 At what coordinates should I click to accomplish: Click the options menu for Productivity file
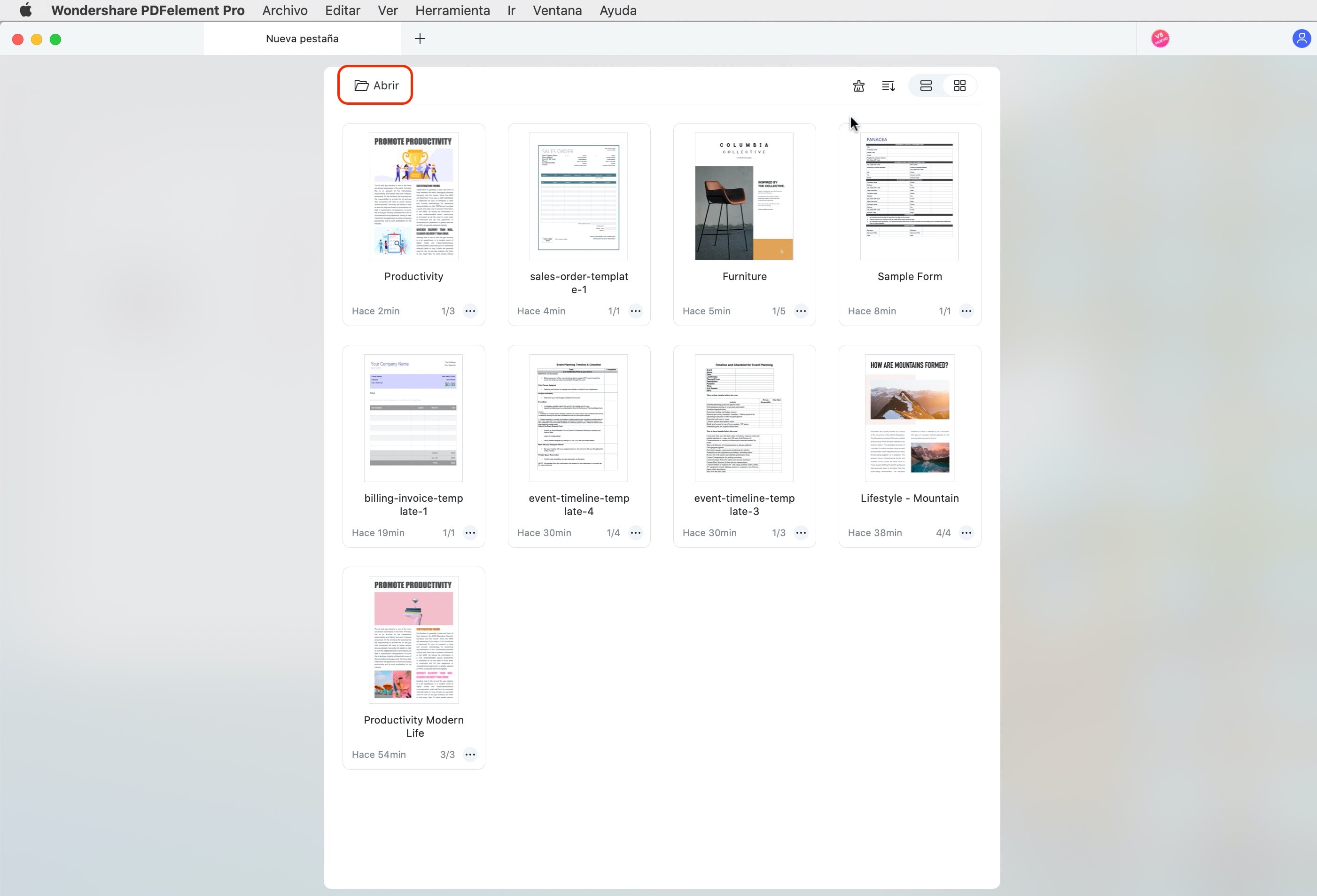click(x=470, y=310)
